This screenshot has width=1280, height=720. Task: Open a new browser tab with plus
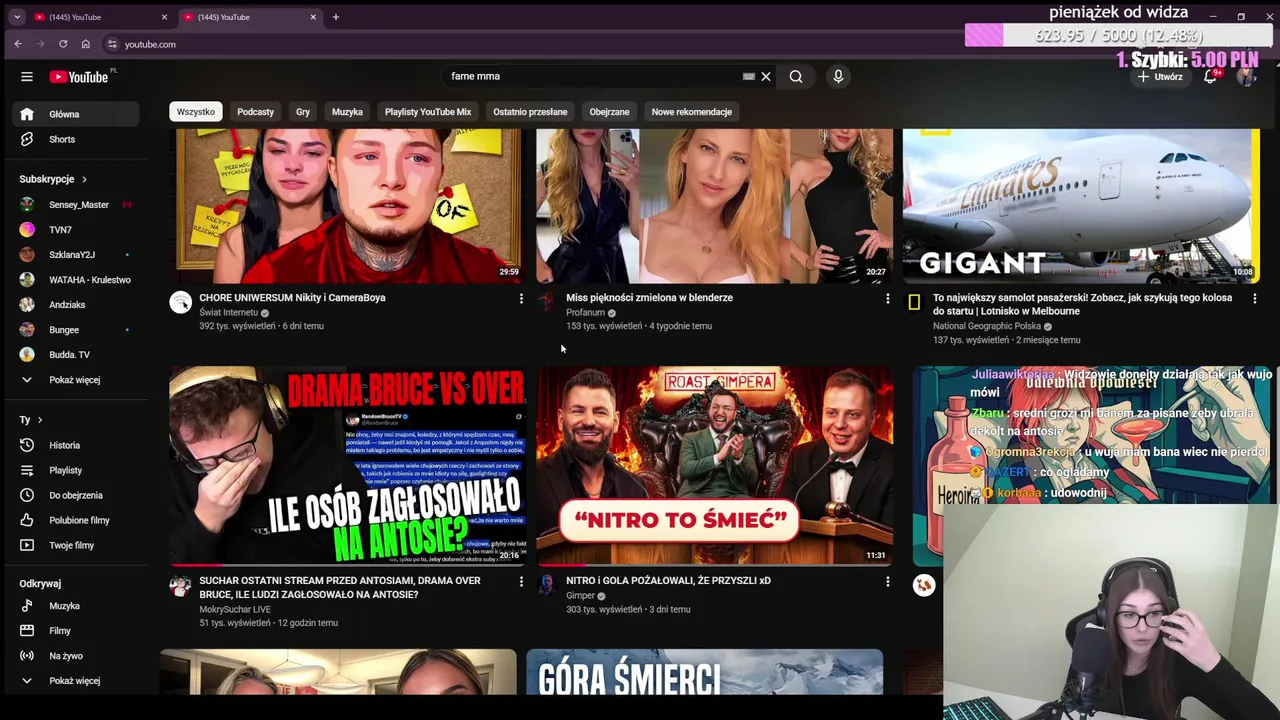tap(336, 17)
